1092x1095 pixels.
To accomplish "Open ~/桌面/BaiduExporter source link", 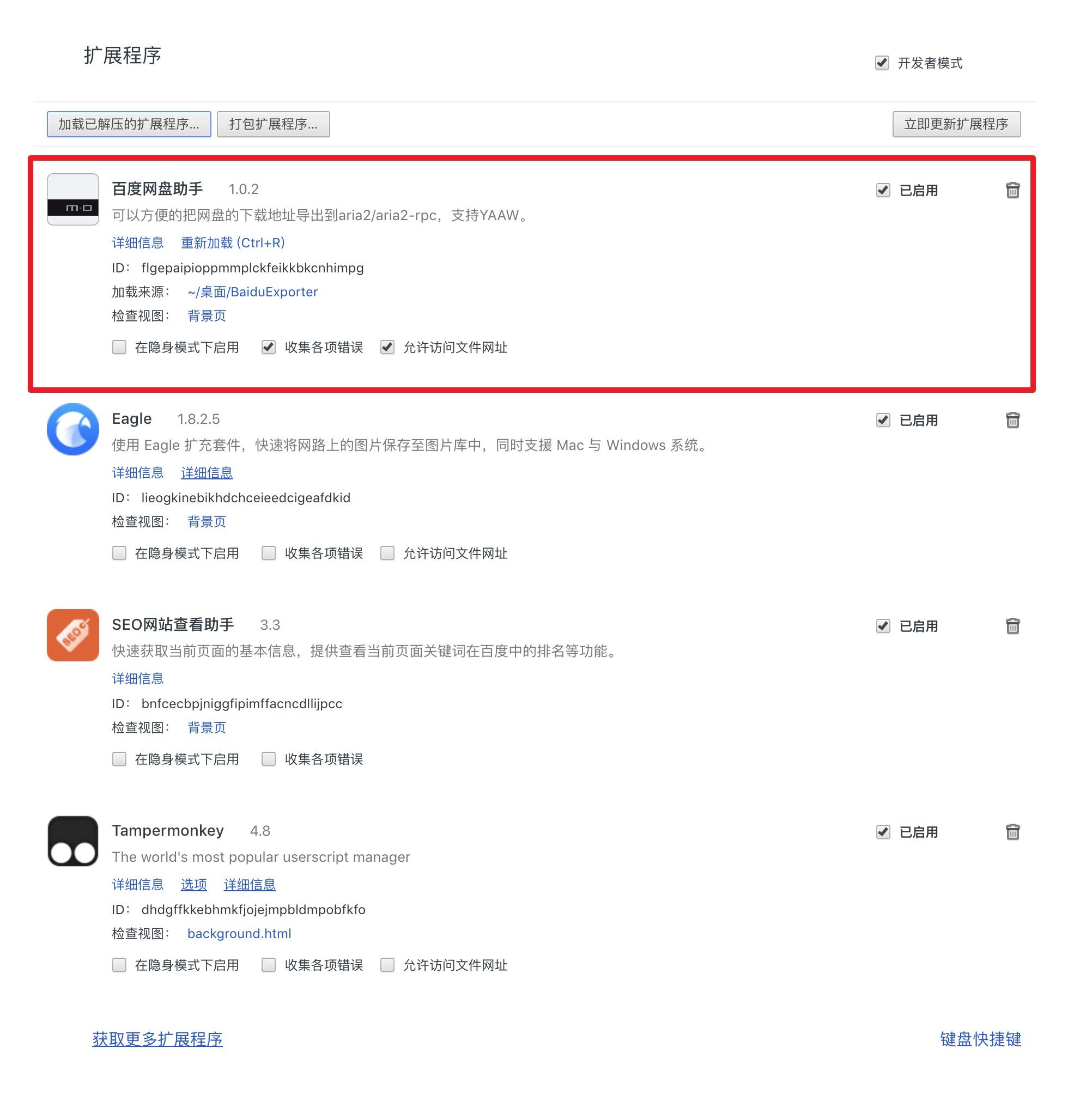I will pyautogui.click(x=252, y=292).
